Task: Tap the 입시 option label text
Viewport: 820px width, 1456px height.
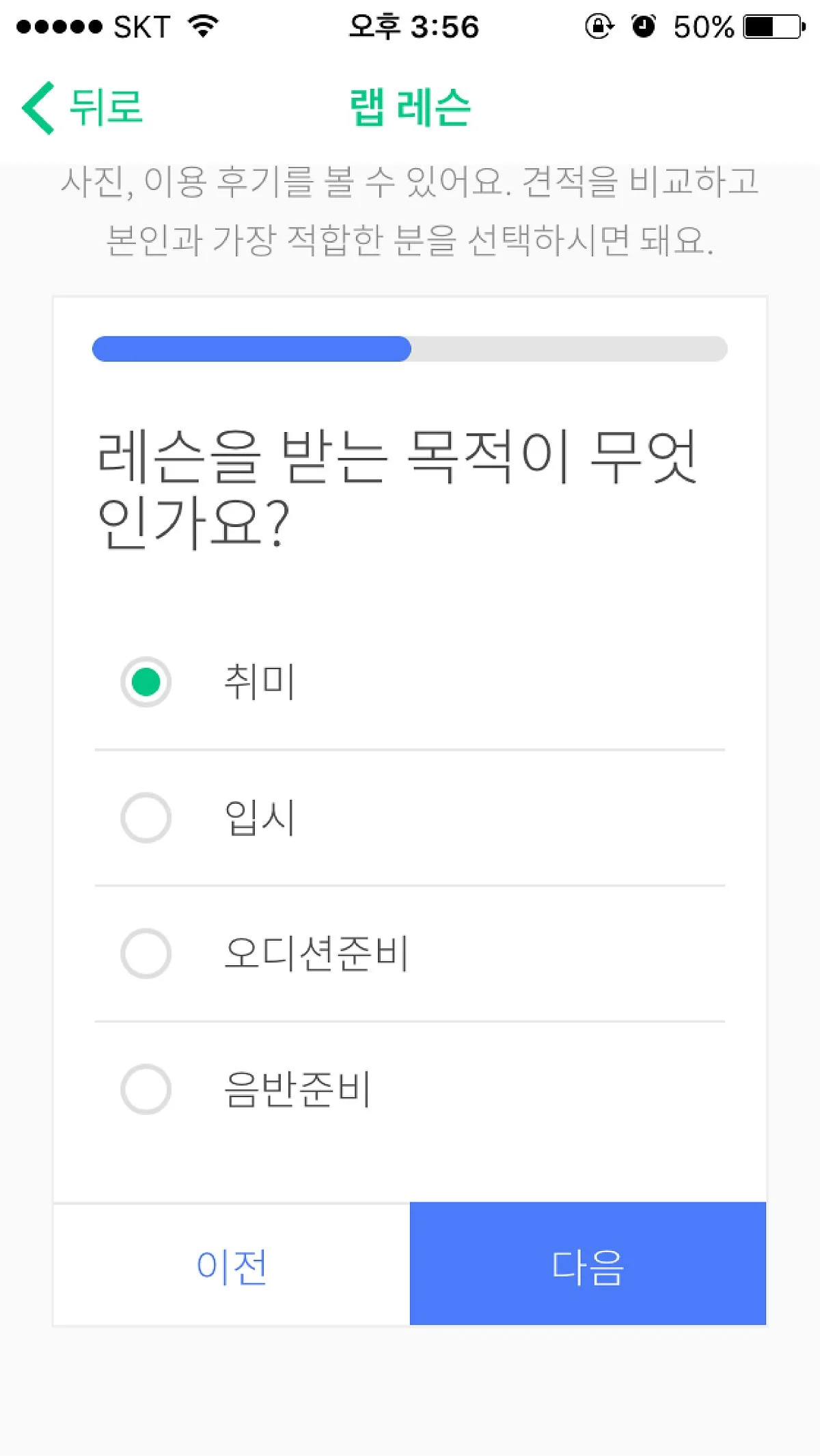Action: coord(260,818)
